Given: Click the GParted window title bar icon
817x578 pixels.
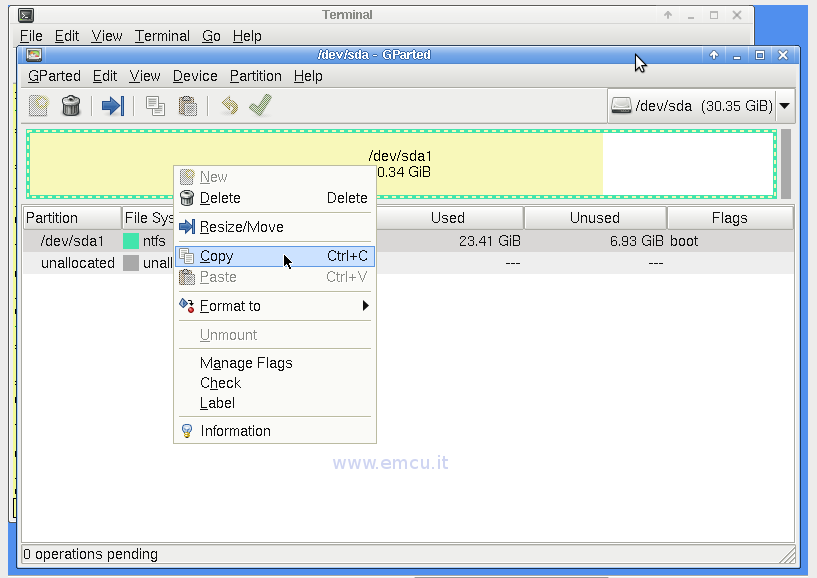Looking at the screenshot, I should (x=34, y=55).
